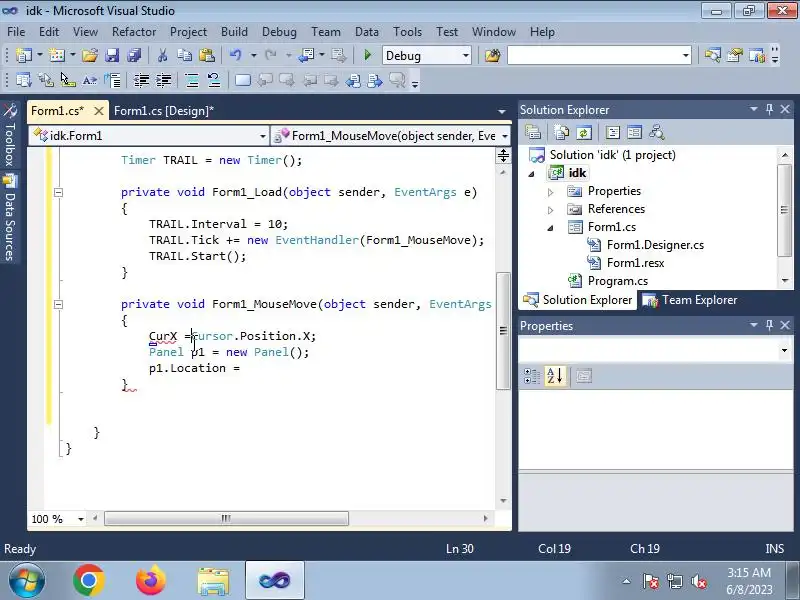Click the Open File folder icon
800x600 pixels.
point(90,55)
